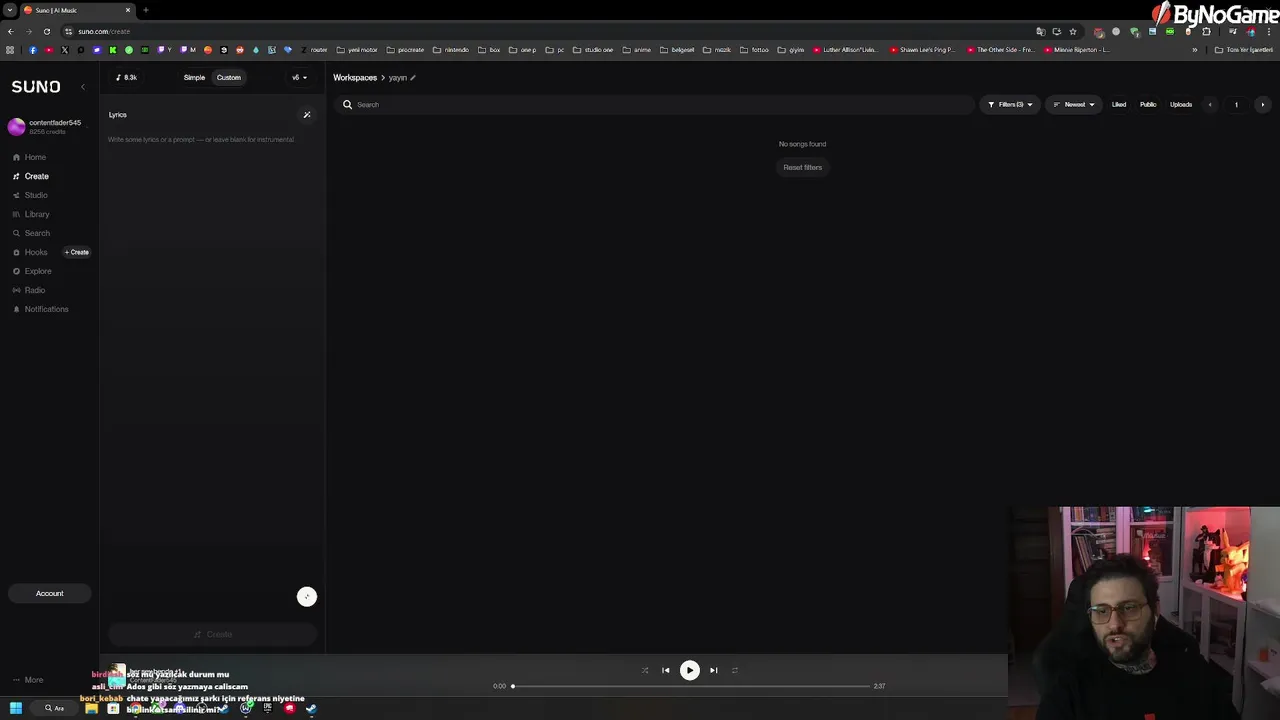The height and width of the screenshot is (720, 1280).
Task: Open the browser extensions puzzle icon
Action: tap(1206, 31)
